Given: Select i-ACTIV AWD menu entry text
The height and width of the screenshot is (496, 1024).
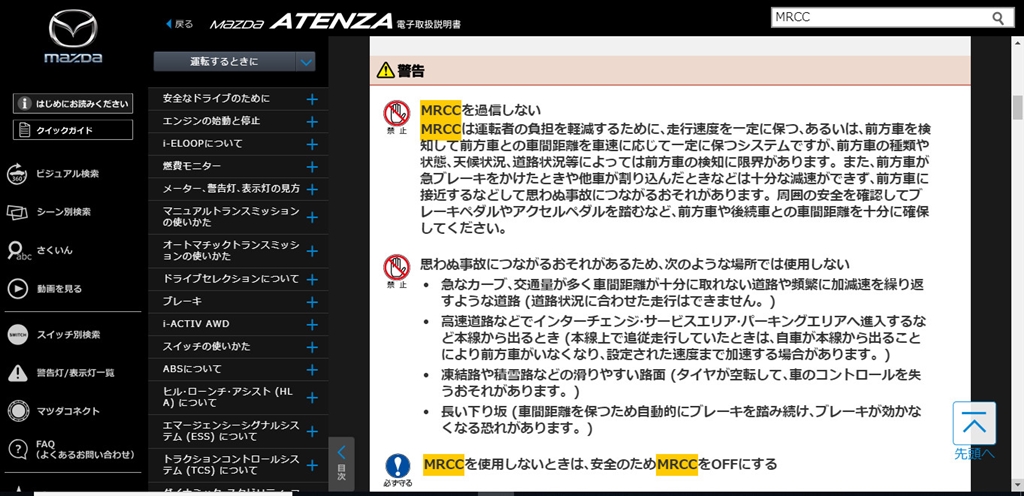Looking at the screenshot, I should [x=196, y=324].
